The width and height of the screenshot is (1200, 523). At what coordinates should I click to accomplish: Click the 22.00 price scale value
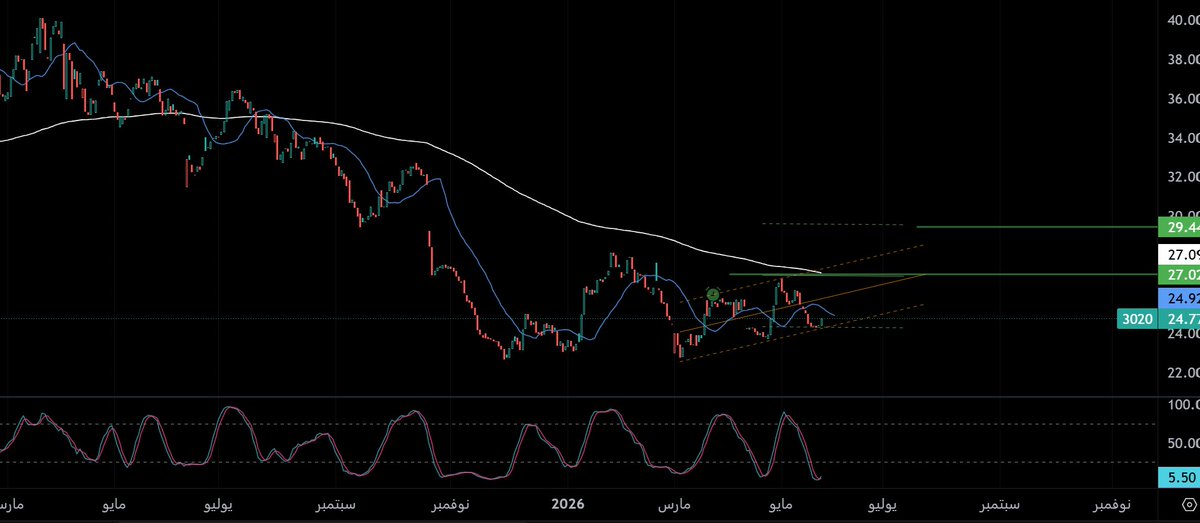[1181, 373]
